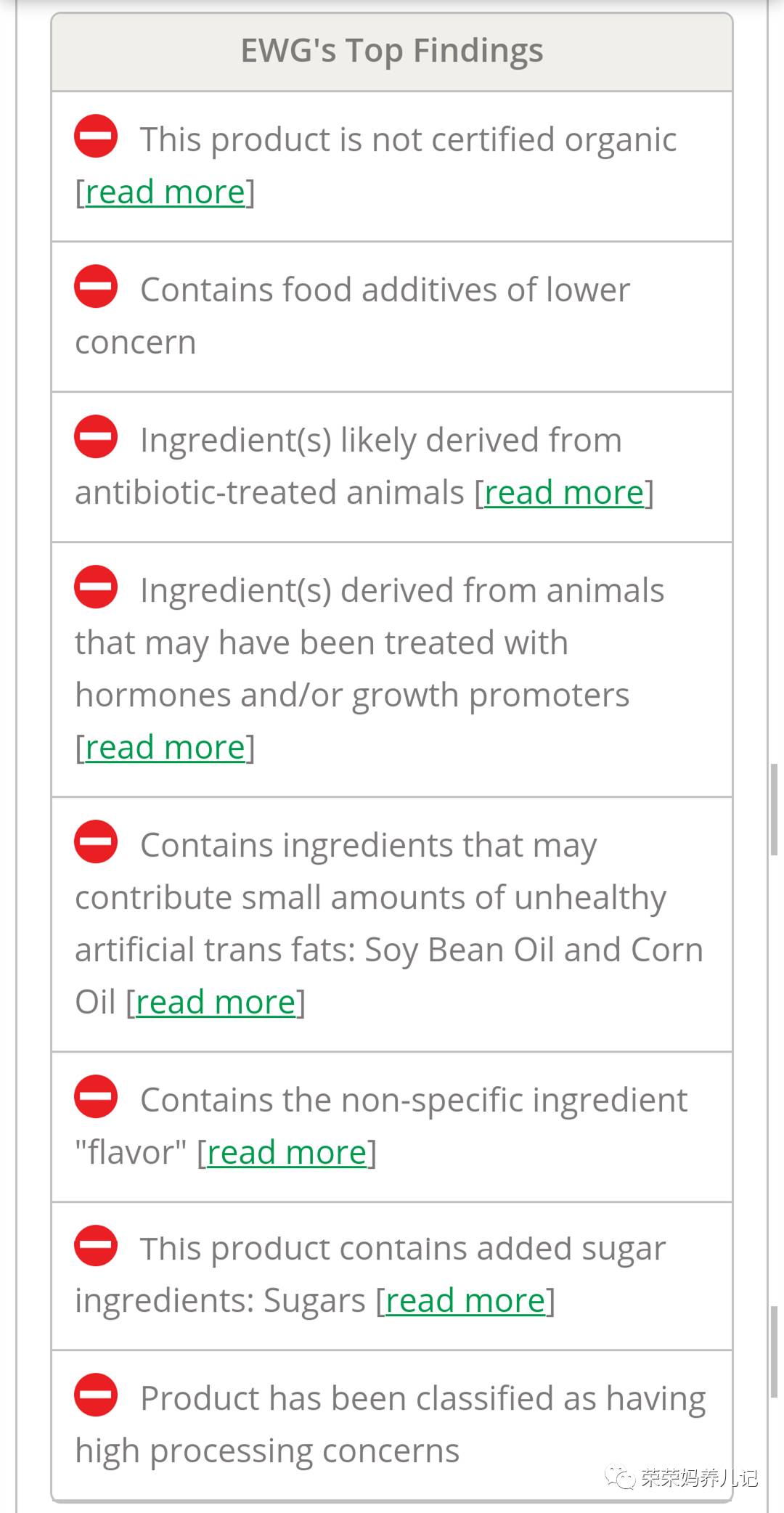Open 'read more' for certified organic finding
Image resolution: width=784 pixels, height=1513 pixels.
click(x=166, y=192)
